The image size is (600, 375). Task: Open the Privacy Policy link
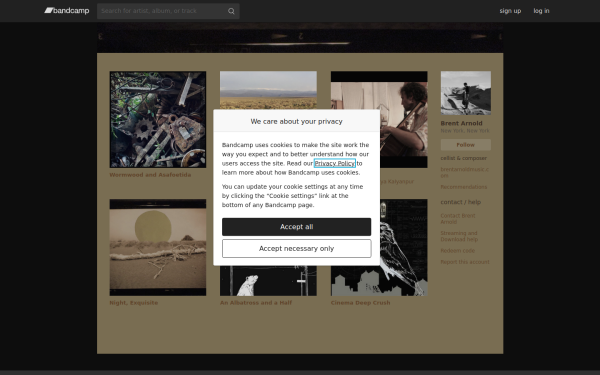[334, 163]
